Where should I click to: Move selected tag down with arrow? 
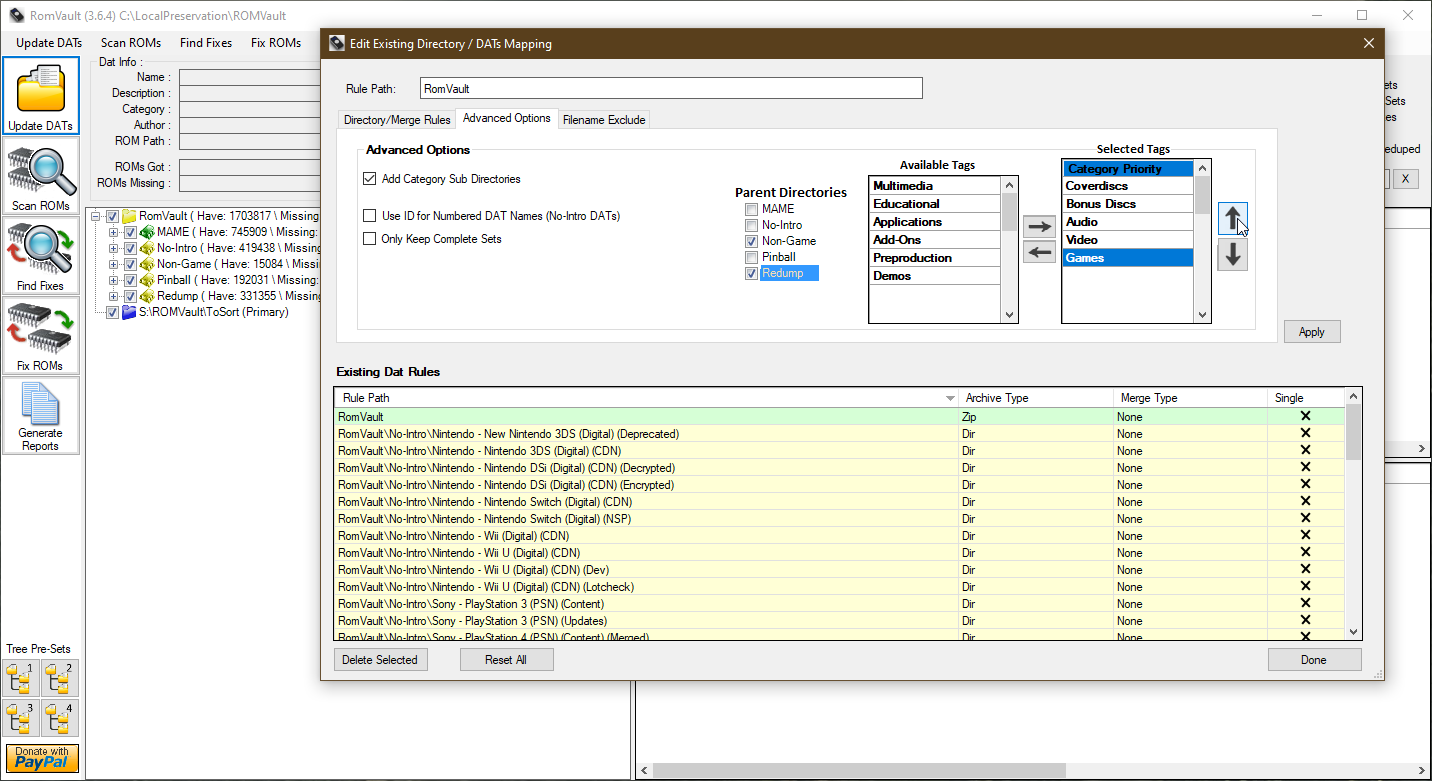1233,254
